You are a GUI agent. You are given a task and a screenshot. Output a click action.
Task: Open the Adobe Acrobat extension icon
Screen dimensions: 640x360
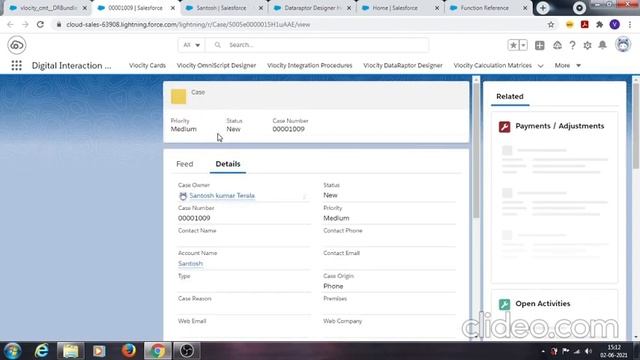(584, 24)
